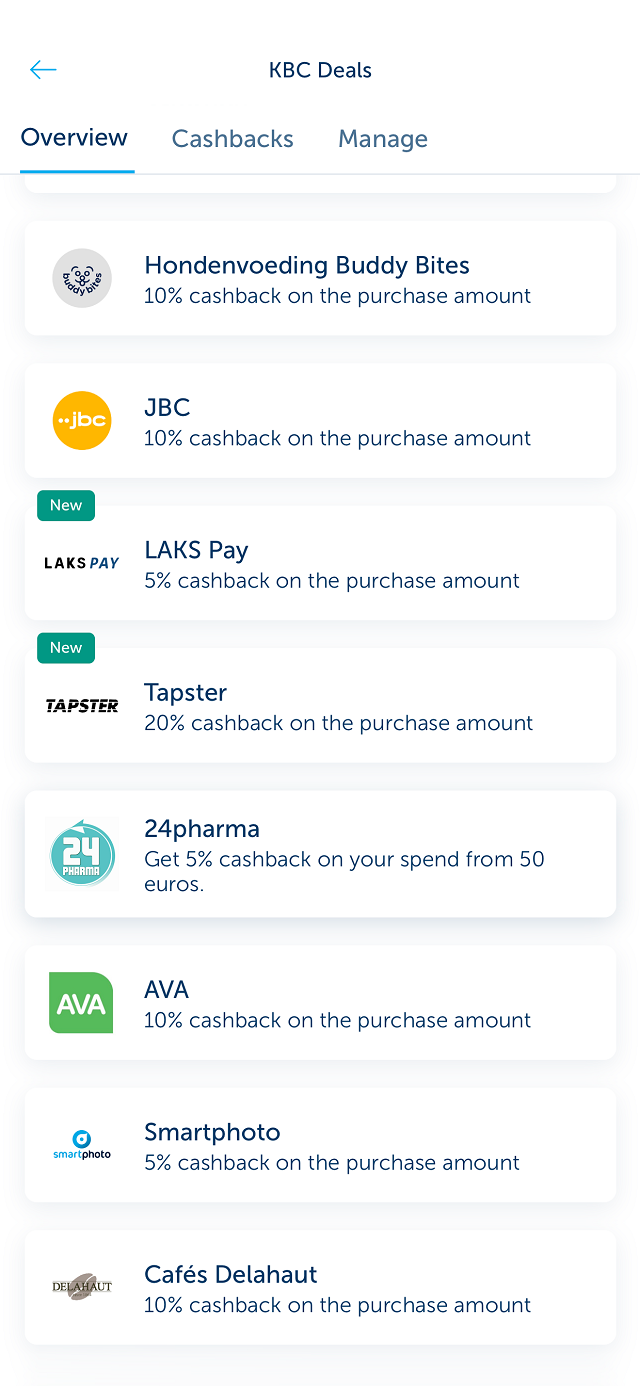Click the green AVA logo

(x=81, y=1003)
